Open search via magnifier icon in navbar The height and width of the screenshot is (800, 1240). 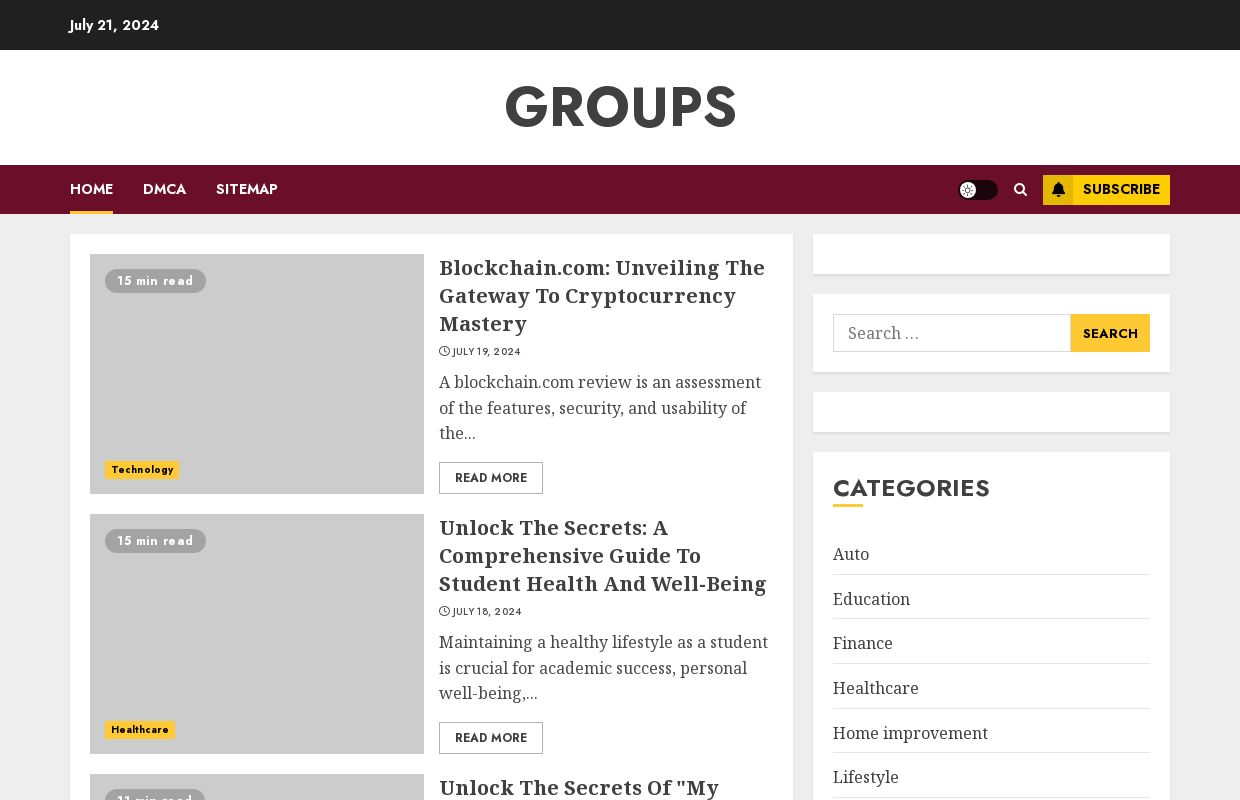click(1020, 190)
